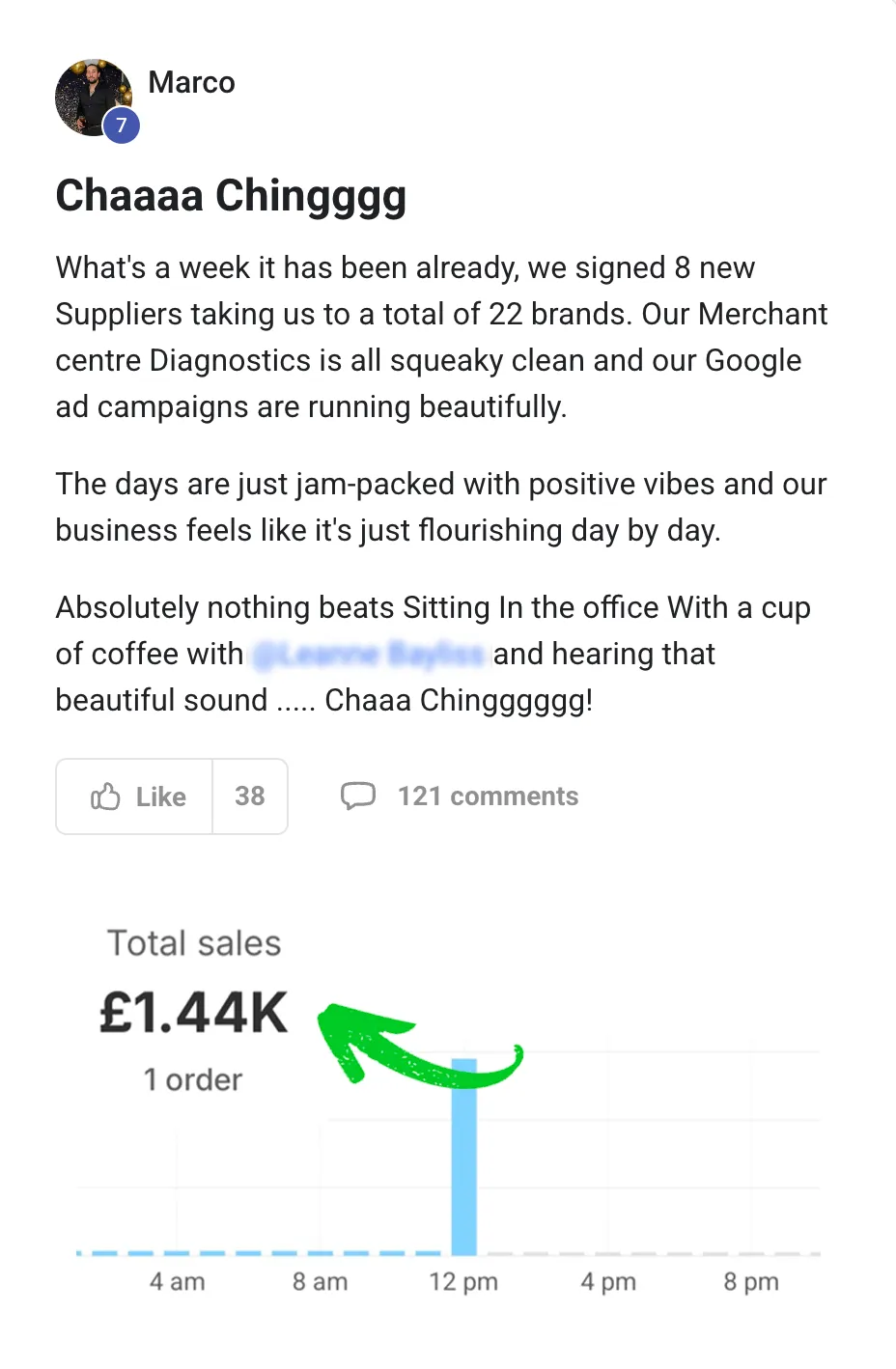Select the blue sales bar at 12 pm
Screen dimensions: 896x1369
click(x=464, y=1159)
